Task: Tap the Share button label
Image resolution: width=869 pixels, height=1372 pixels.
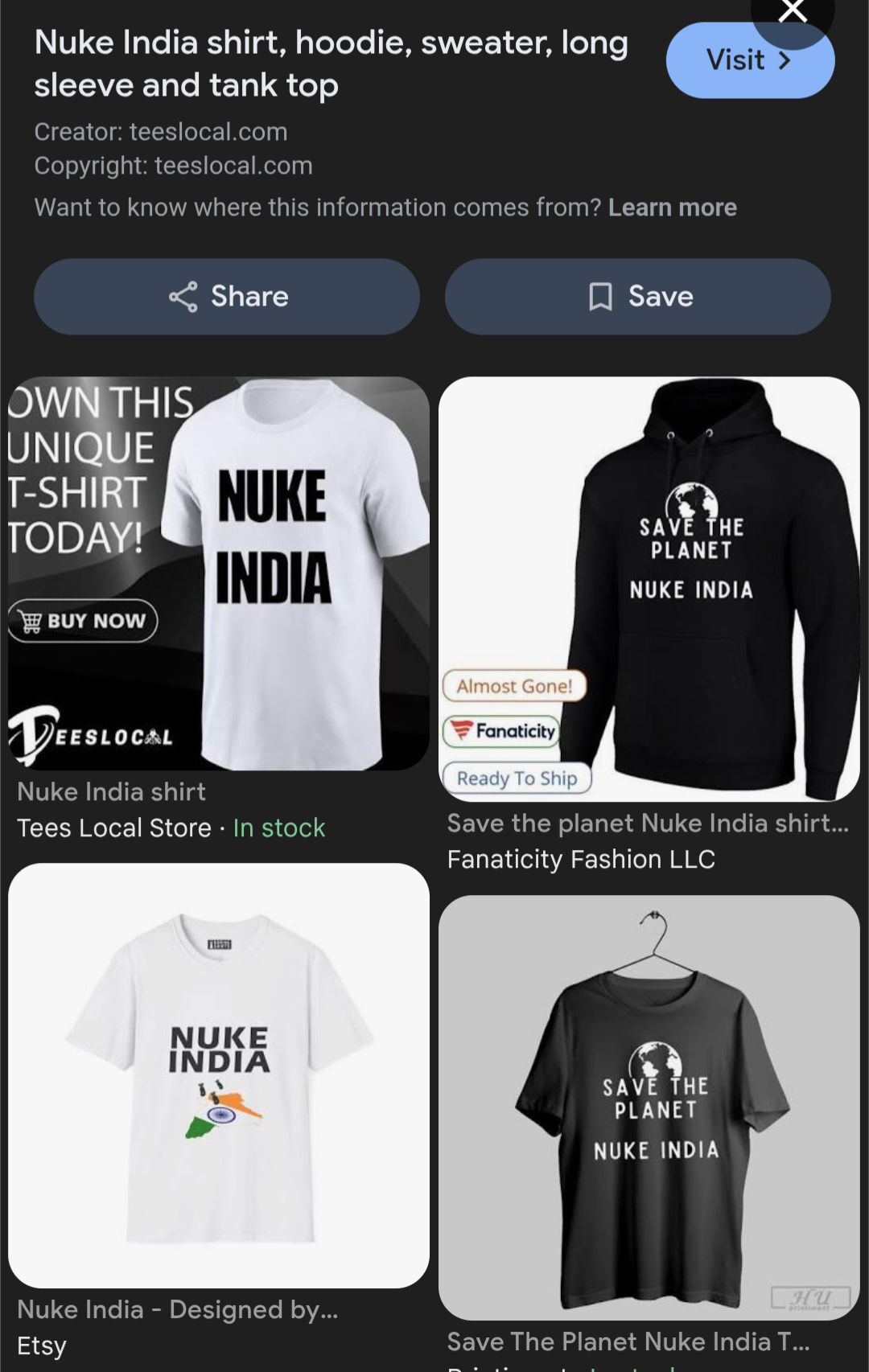Action: [249, 297]
